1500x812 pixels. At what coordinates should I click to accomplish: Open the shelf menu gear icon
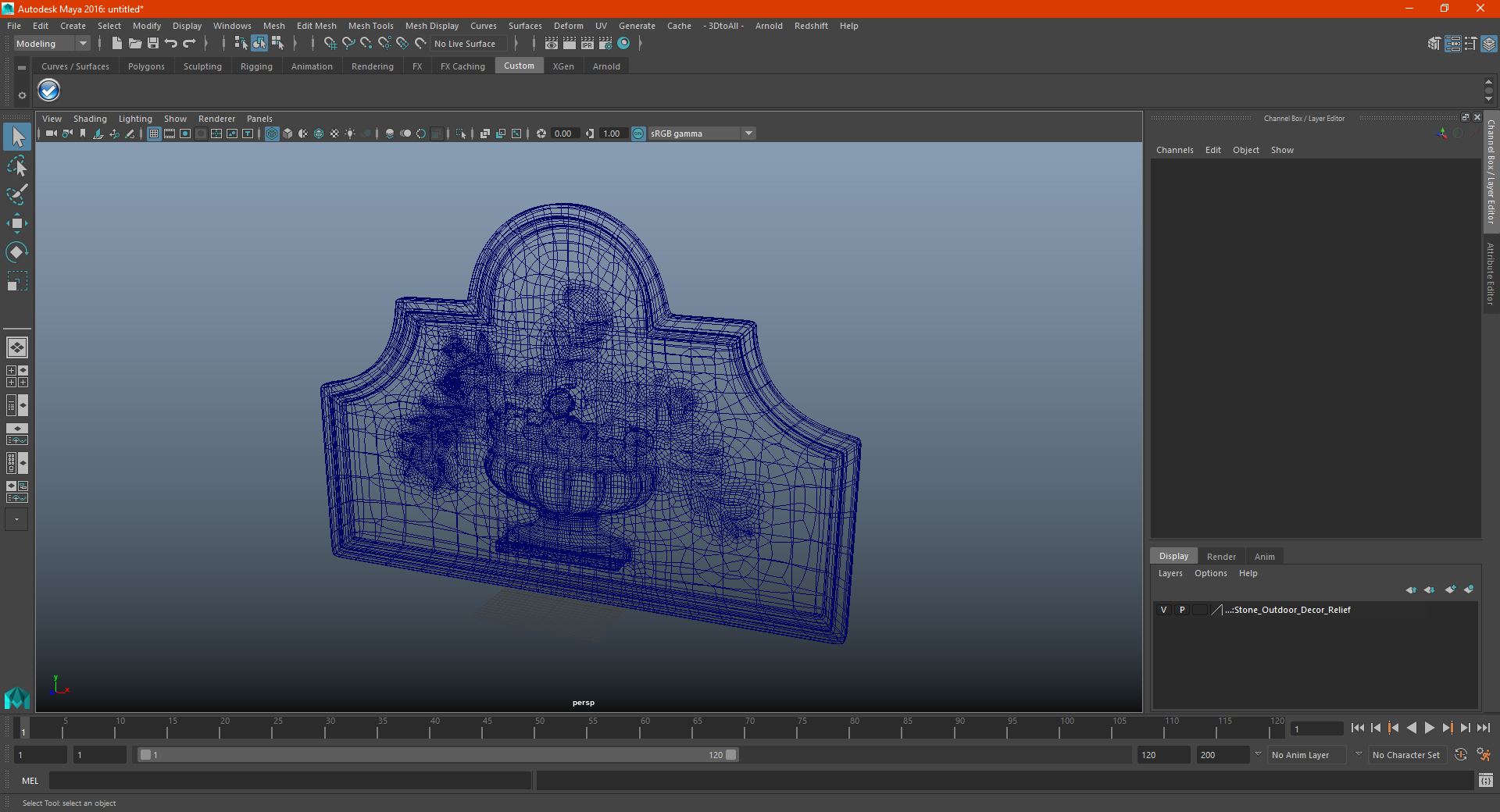(22, 95)
